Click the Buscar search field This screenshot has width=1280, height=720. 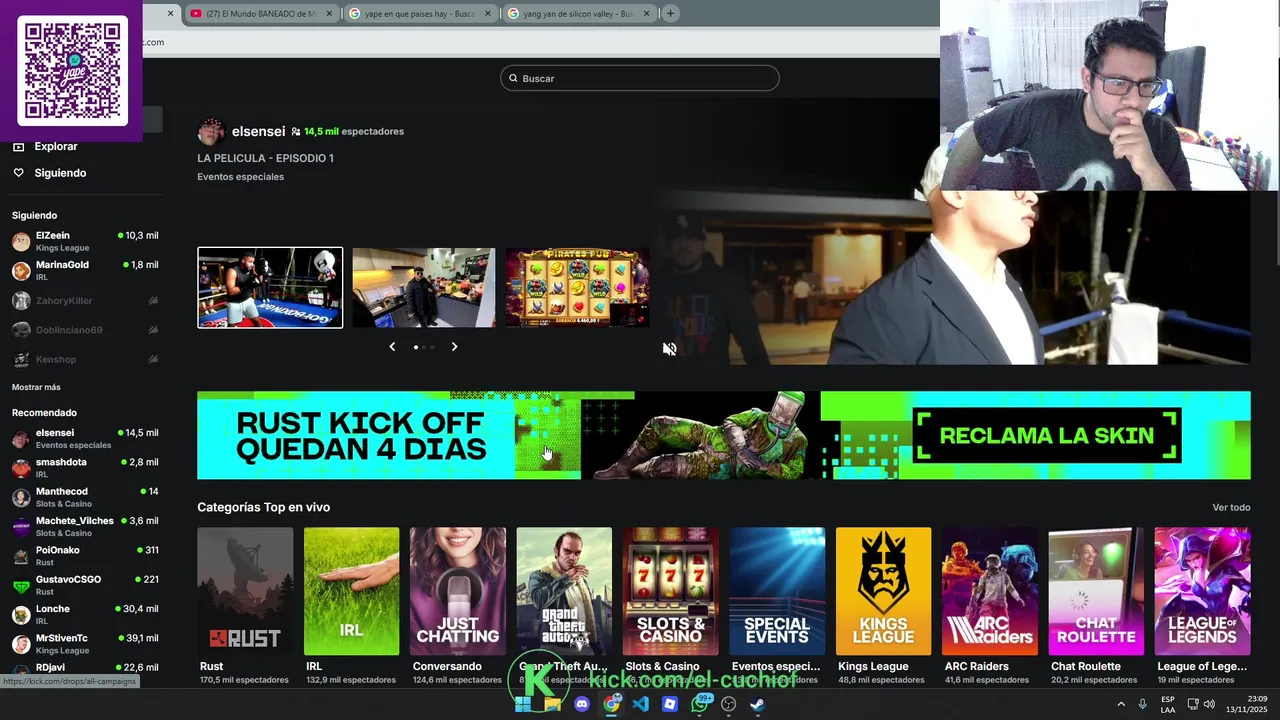(640, 78)
